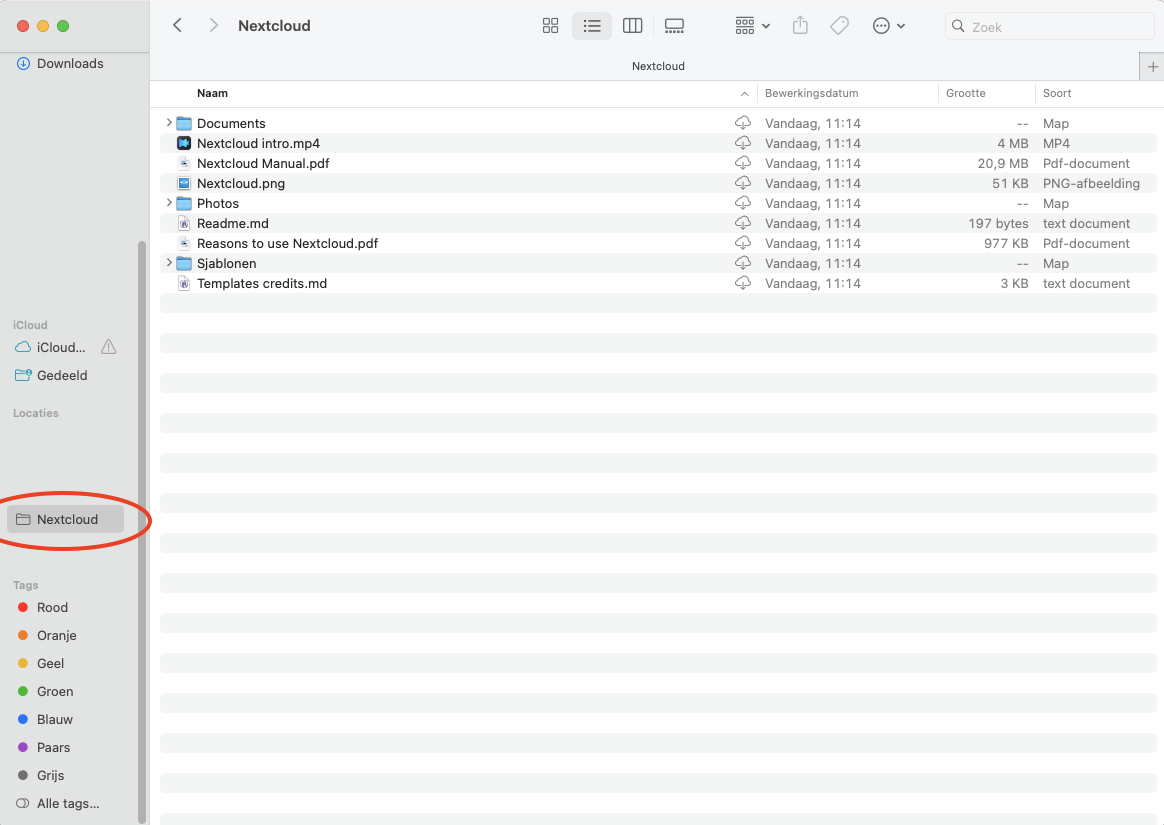Select the Nextcloud intro.mp4 file icon
Viewport: 1164px width, 825px height.
click(184, 143)
